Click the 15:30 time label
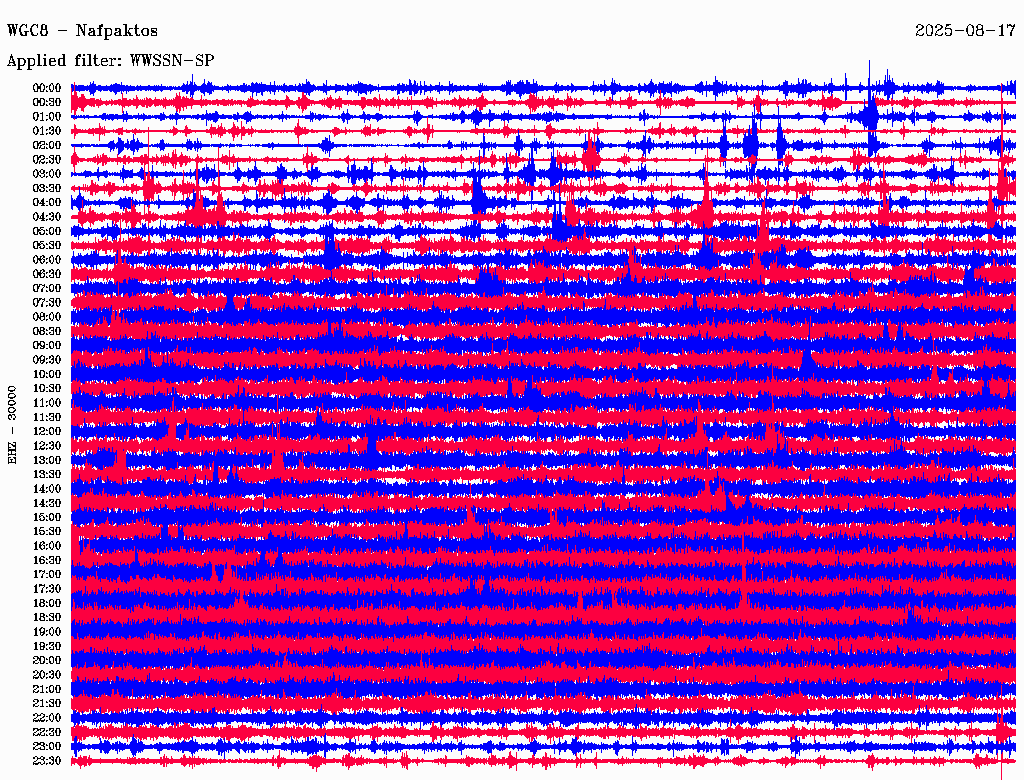This screenshot has width=1024, height=780. [x=47, y=532]
